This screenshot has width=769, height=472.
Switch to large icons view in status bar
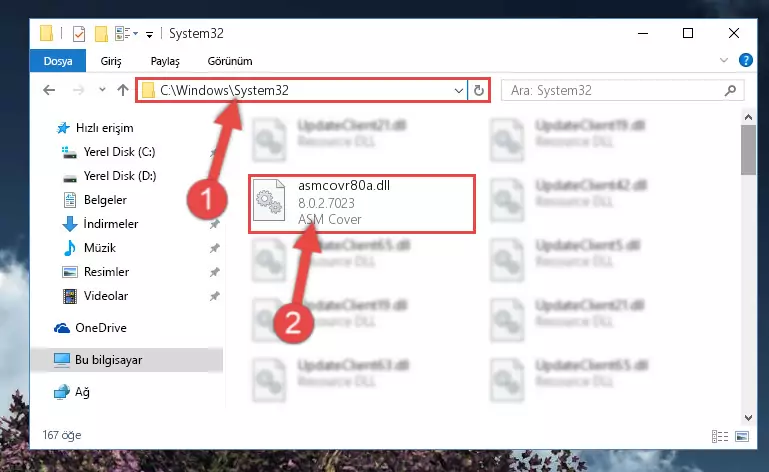742,436
